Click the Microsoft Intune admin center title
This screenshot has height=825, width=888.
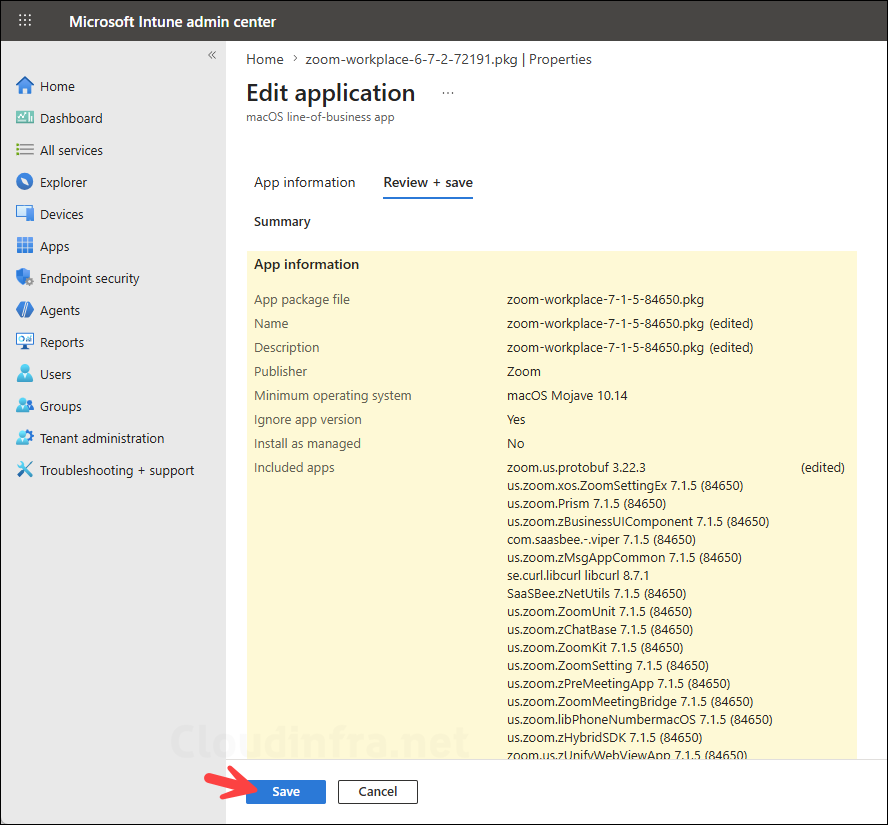pos(173,22)
